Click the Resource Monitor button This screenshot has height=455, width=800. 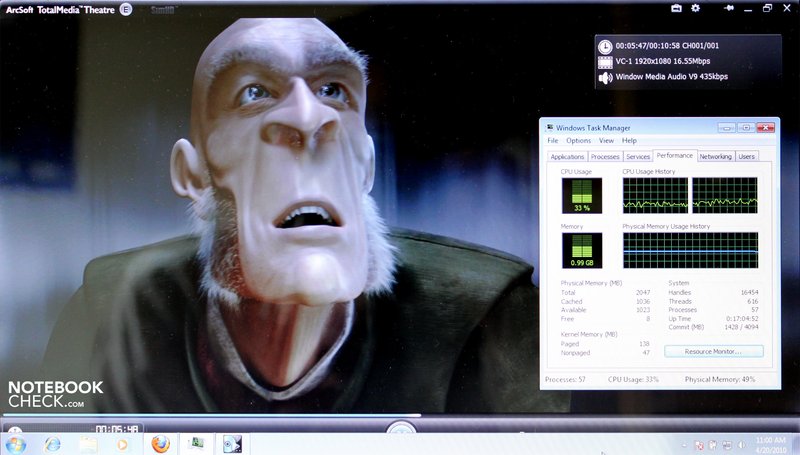click(713, 351)
